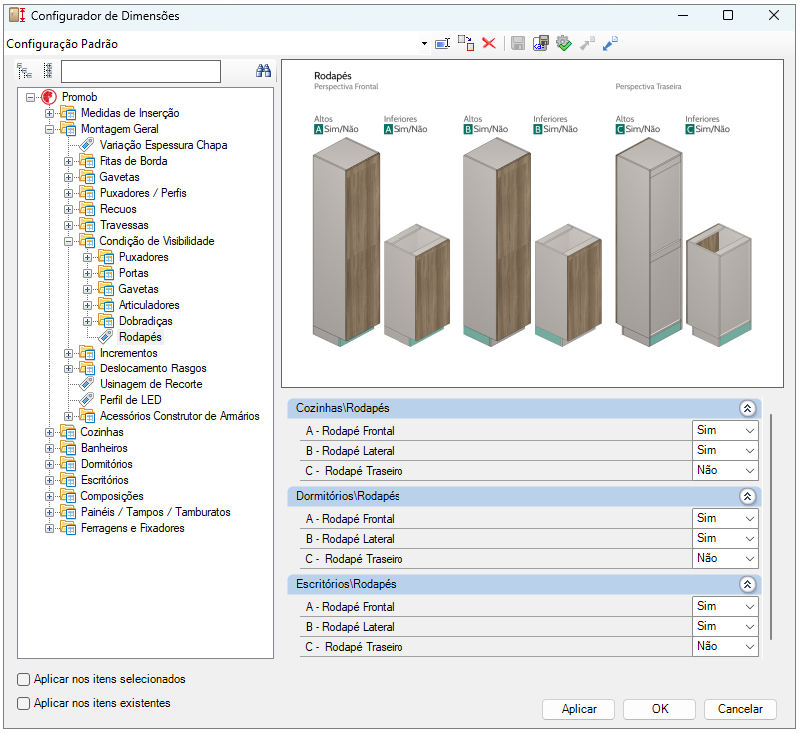Select 'Perfil de LED' tree item
Viewport: 808px width, 734px height.
pyautogui.click(x=130, y=400)
